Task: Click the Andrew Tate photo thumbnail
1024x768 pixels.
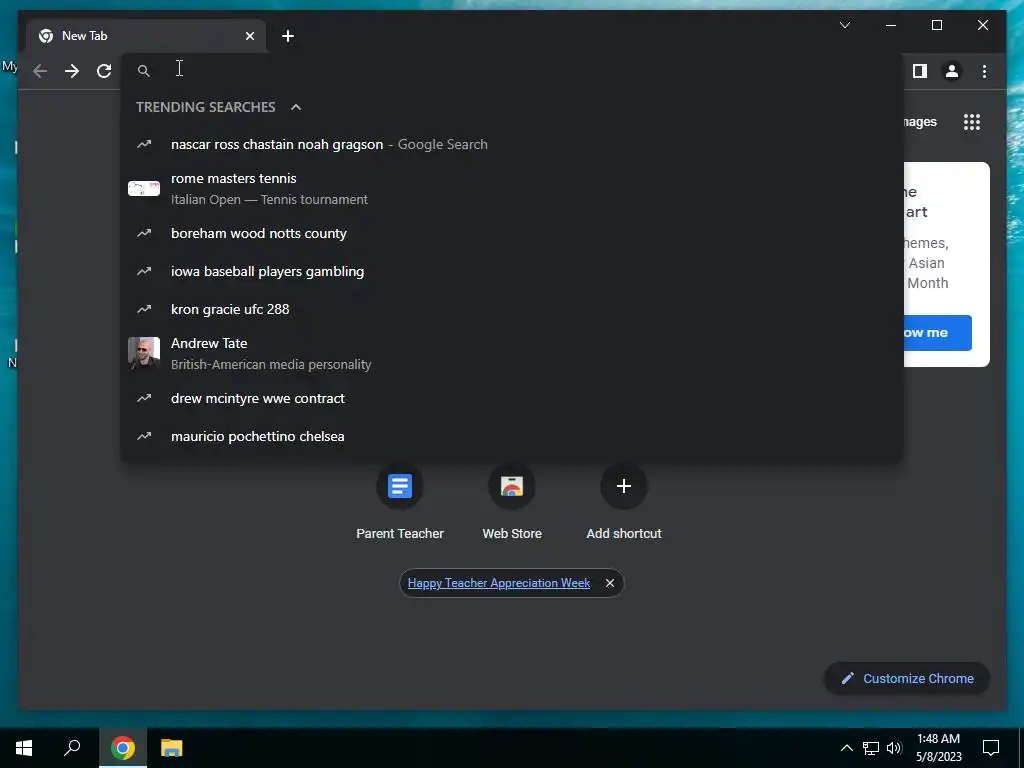Action: click(x=144, y=353)
